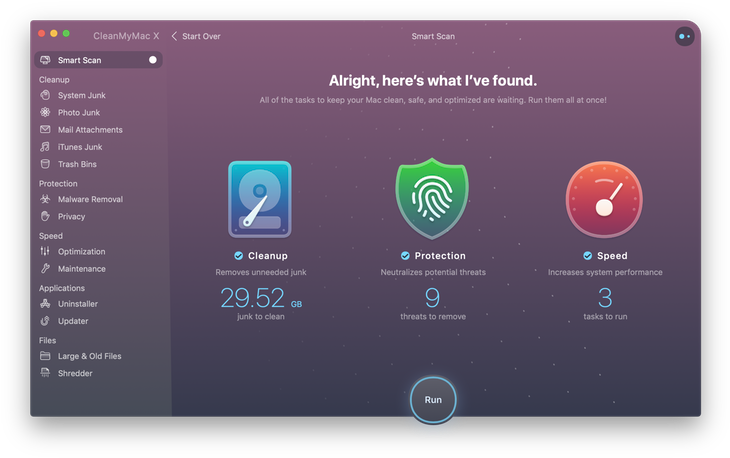The height and width of the screenshot is (458, 730).
Task: Click 'Removes unneeded junk' text
Action: click(x=261, y=272)
